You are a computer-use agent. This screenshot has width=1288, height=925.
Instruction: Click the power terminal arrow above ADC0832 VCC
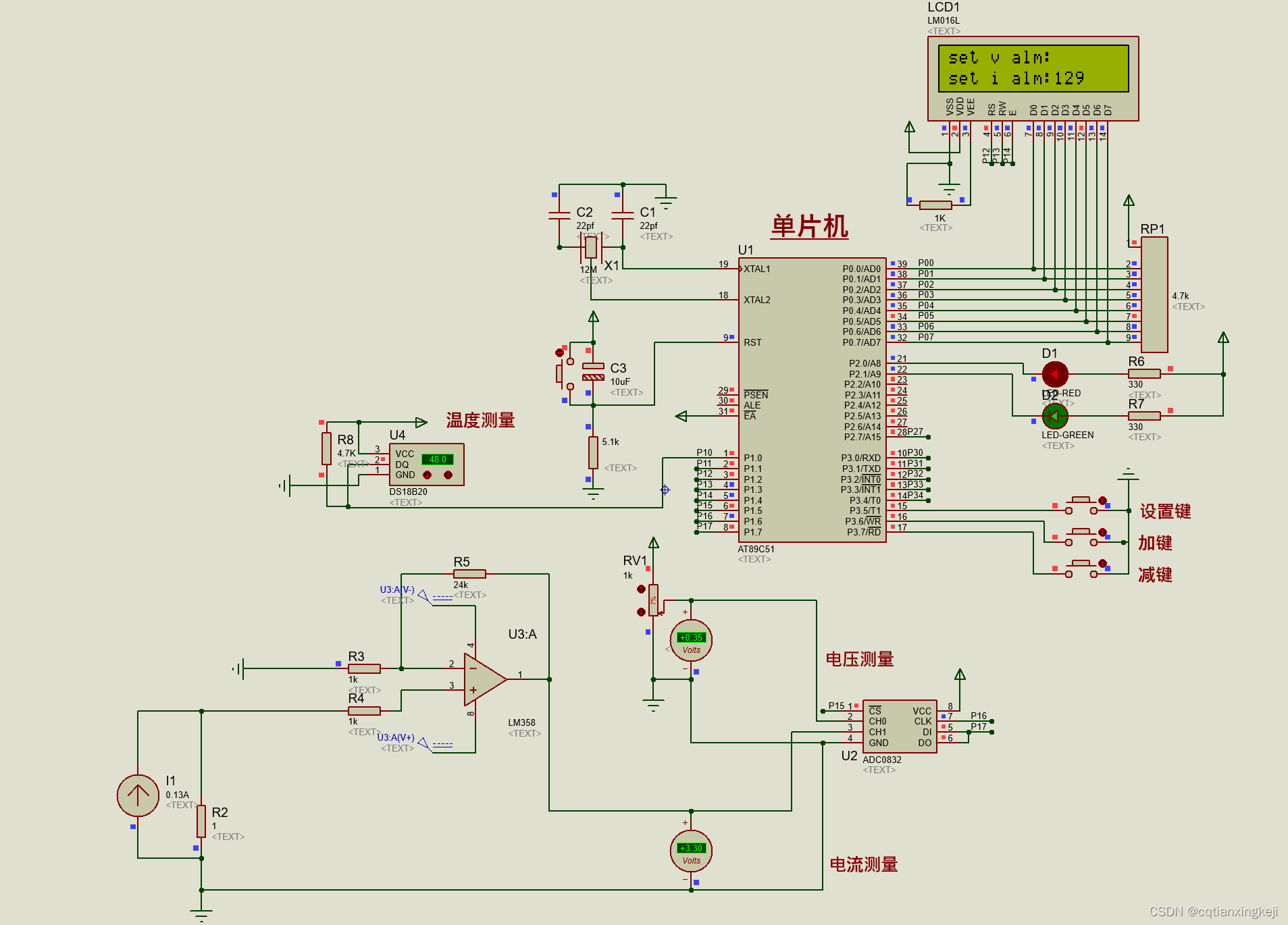960,674
